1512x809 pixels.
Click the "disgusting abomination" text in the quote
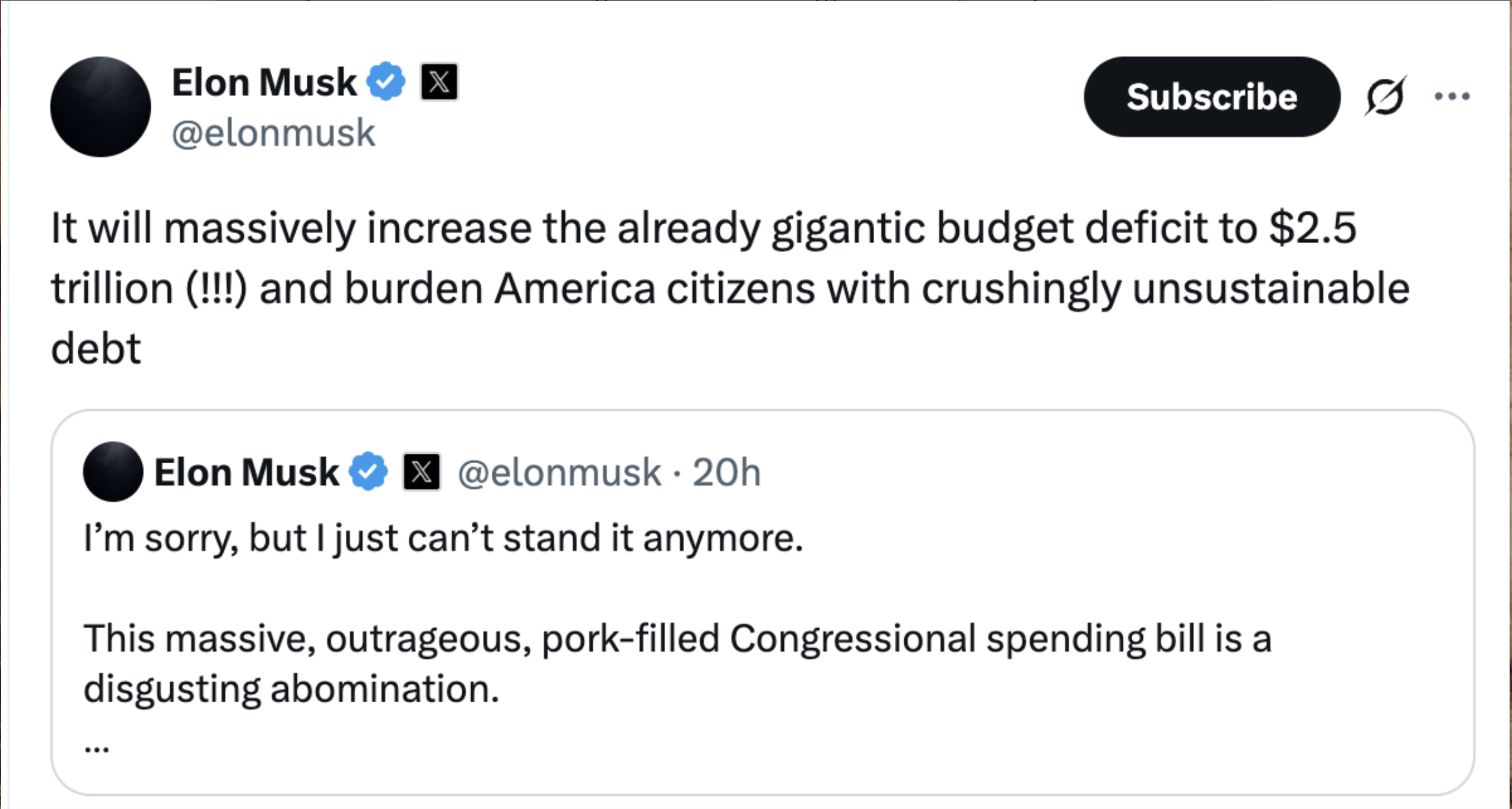pos(291,689)
